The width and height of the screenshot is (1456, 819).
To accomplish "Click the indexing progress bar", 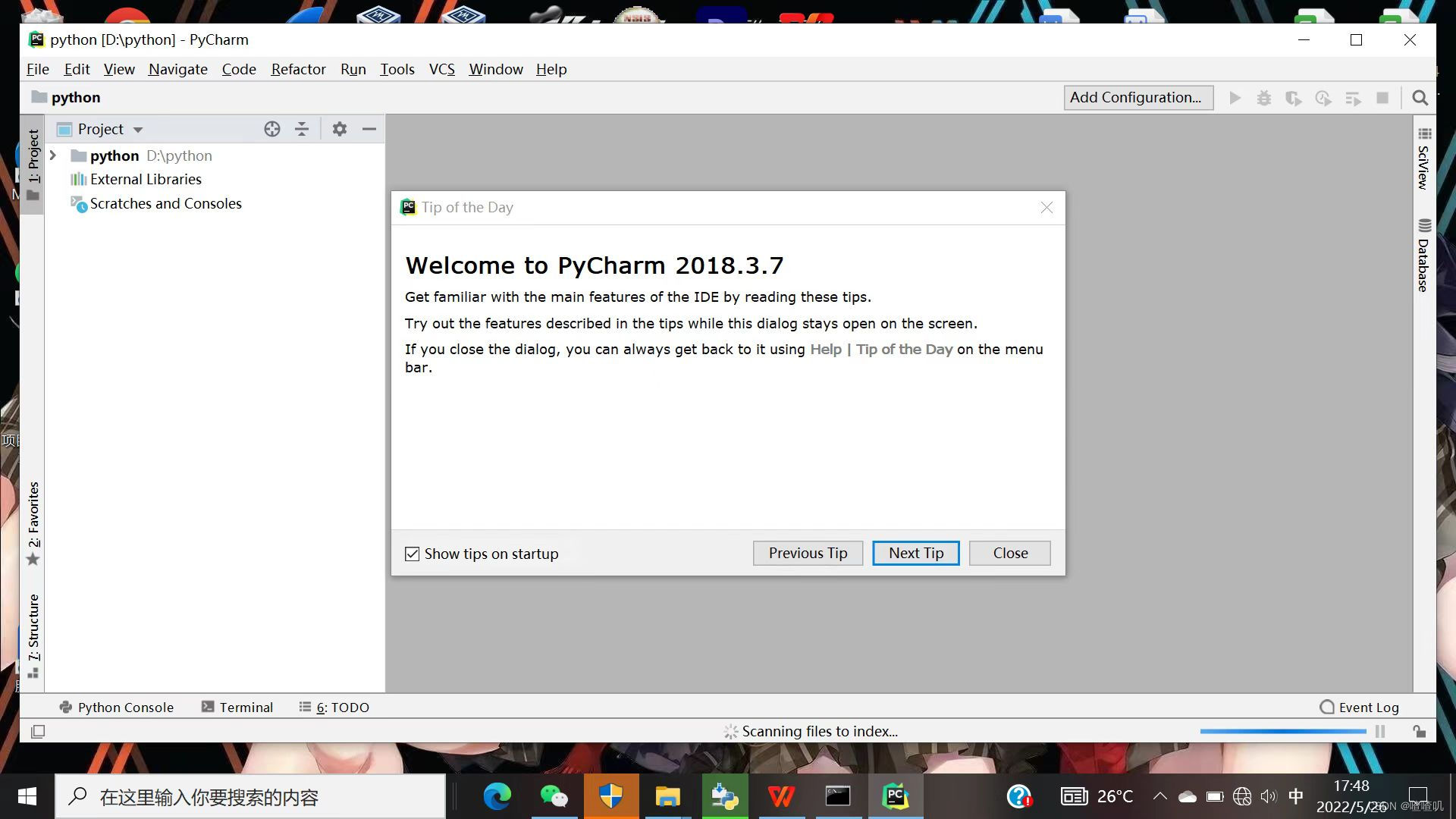I will tap(1282, 731).
